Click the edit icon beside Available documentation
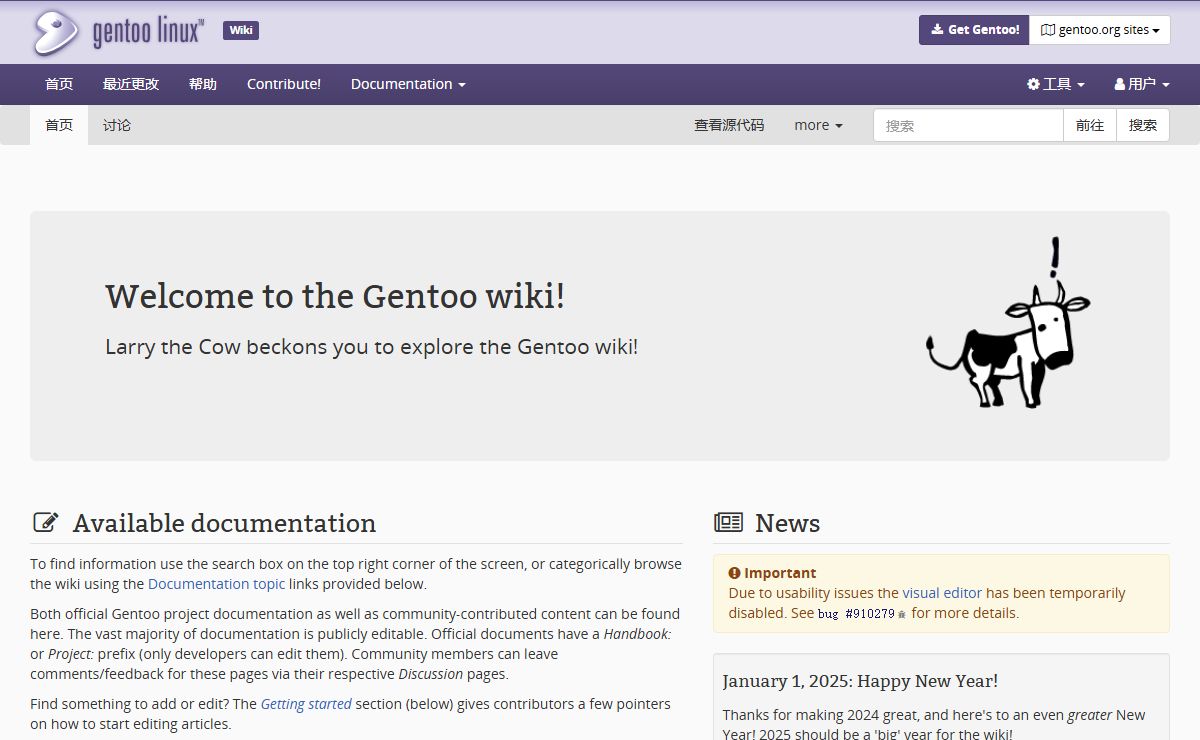 [x=46, y=522]
